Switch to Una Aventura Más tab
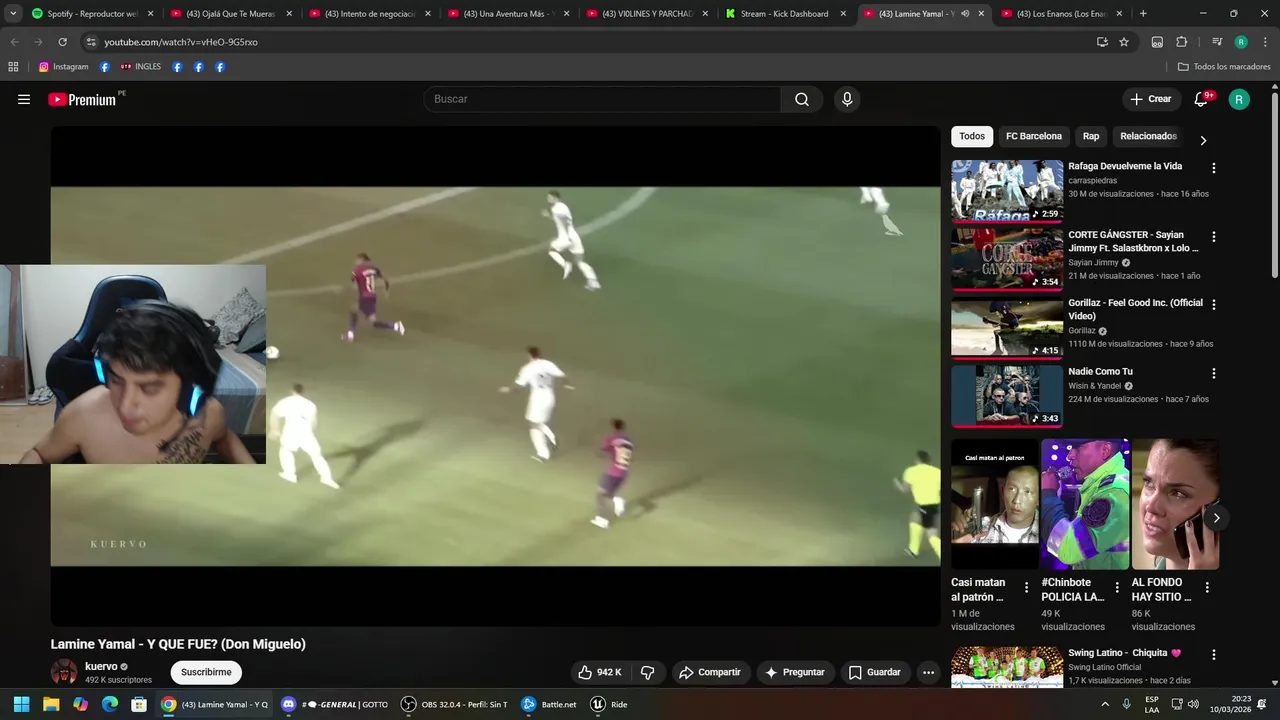Viewport: 1280px width, 720px height. coord(509,14)
